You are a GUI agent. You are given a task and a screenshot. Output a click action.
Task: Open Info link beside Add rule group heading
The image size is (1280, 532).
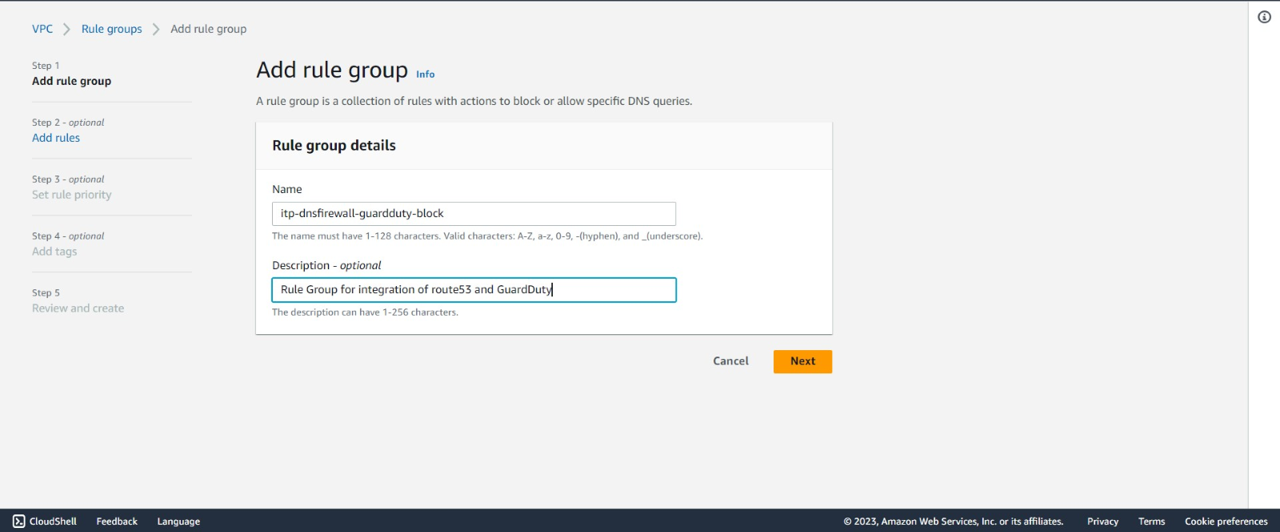425,74
